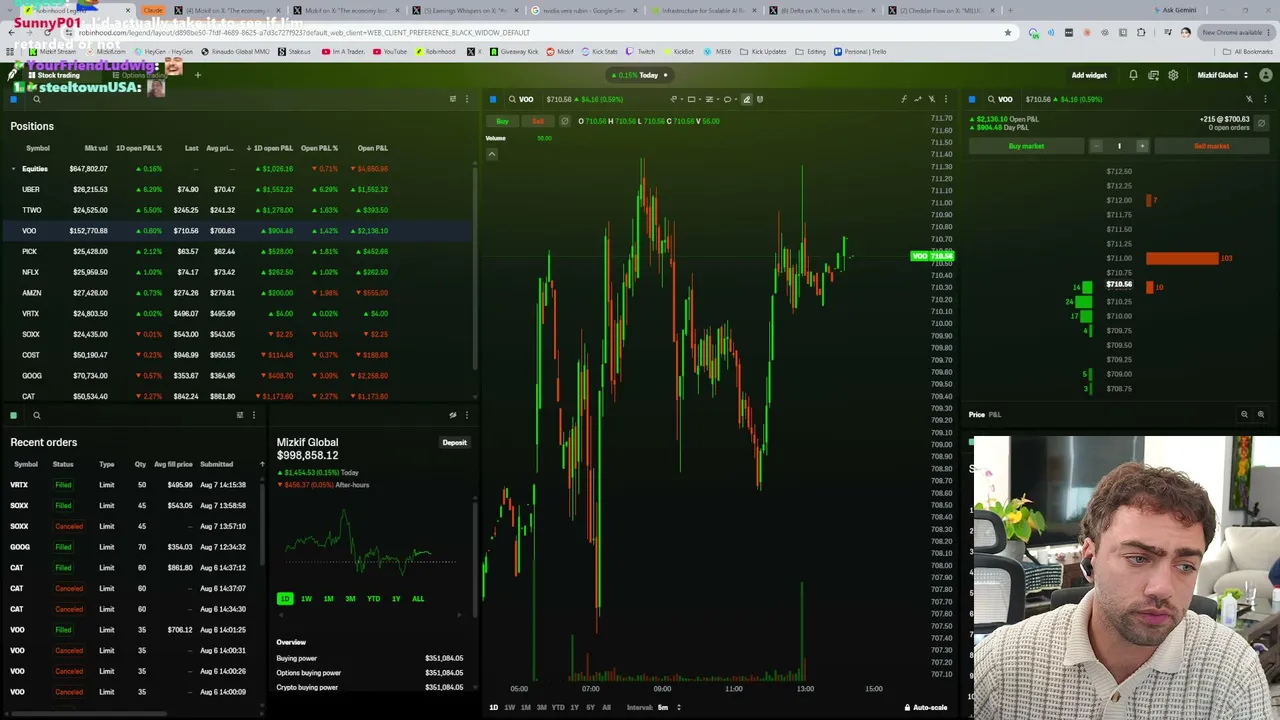Click the Sell market button

point(1211,146)
